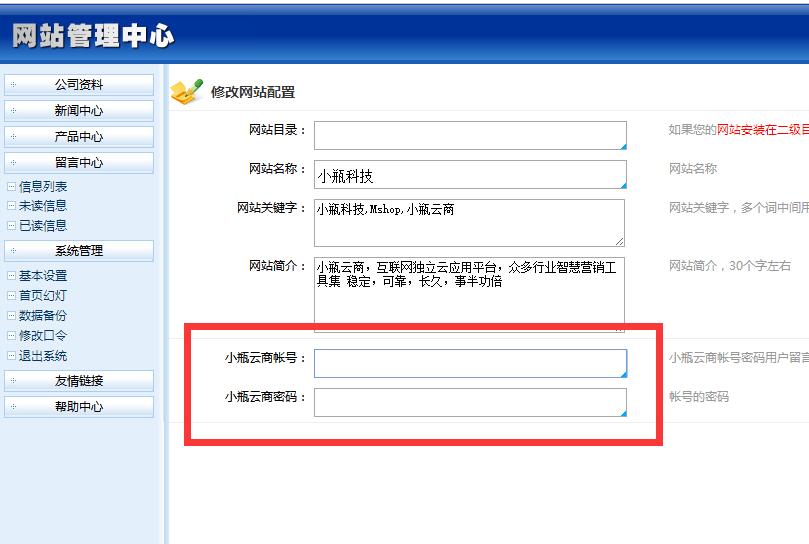The image size is (809, 544).
Task: Click the expand icon on the 新闻中心 header
Action: coord(13,110)
